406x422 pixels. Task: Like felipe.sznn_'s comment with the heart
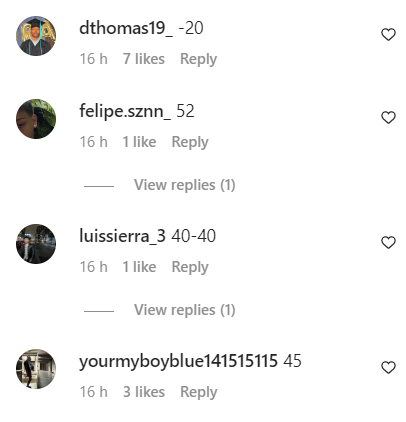pyautogui.click(x=388, y=118)
